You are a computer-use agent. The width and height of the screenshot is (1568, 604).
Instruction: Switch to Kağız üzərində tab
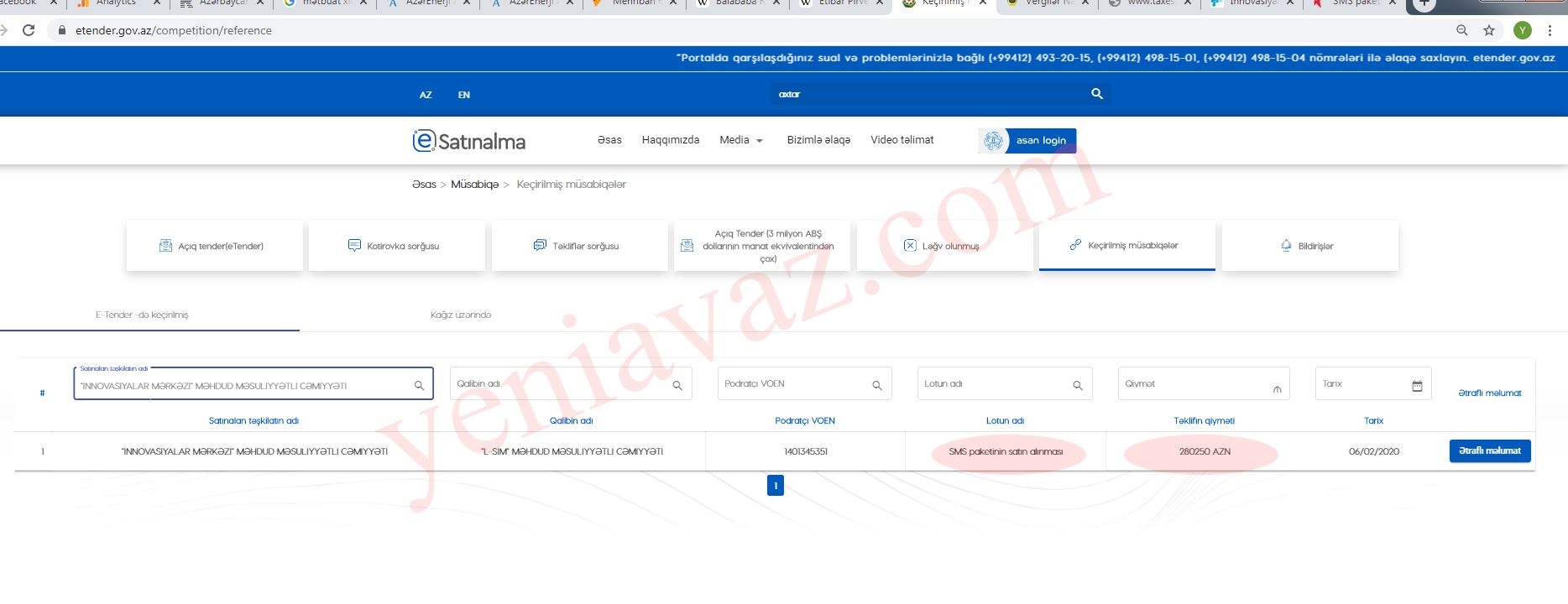pos(460,315)
